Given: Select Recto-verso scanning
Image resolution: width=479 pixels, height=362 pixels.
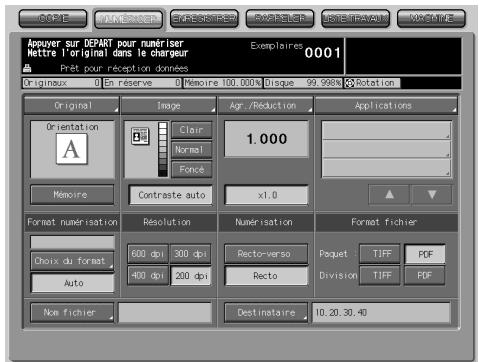Looking at the screenshot, I should 266,254.
